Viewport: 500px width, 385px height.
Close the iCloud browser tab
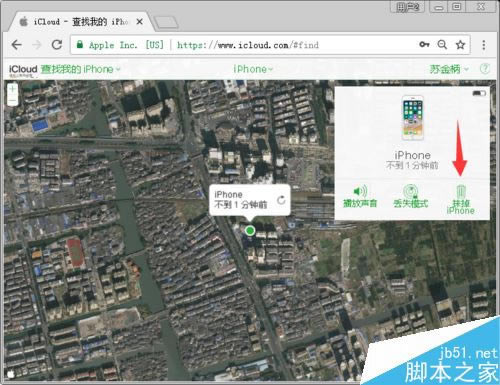click(140, 22)
